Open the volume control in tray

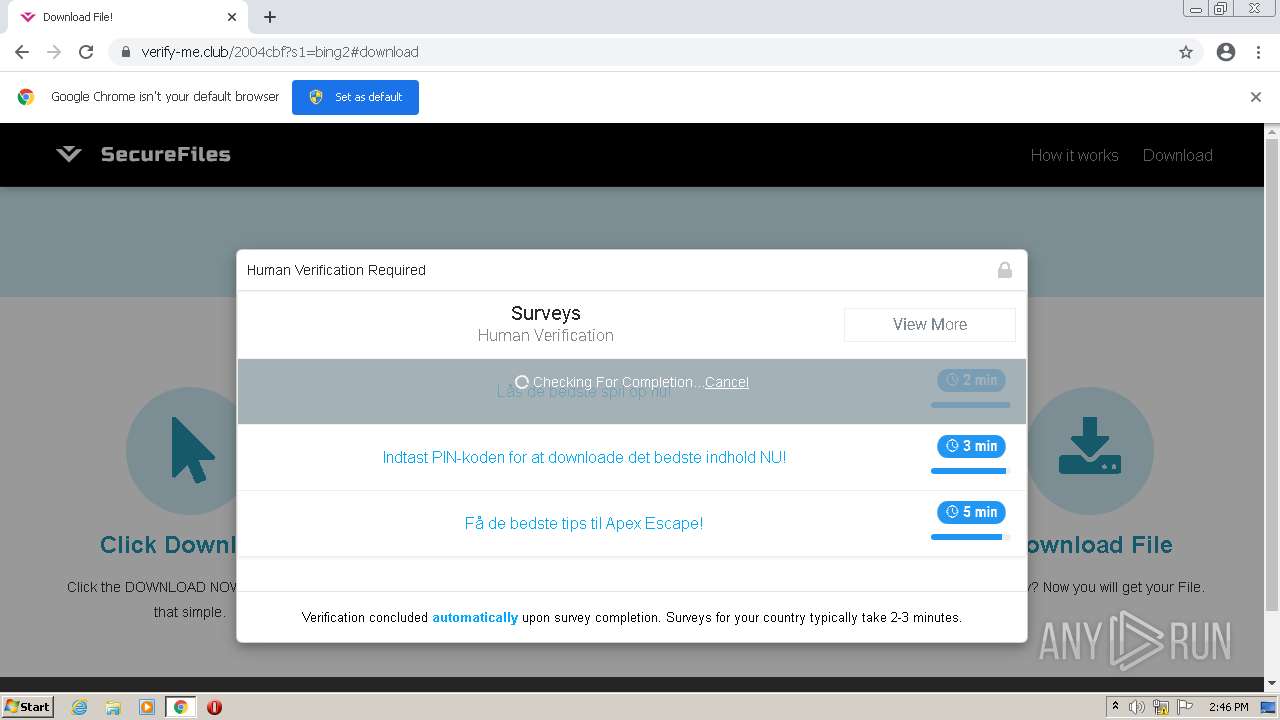click(x=1137, y=707)
